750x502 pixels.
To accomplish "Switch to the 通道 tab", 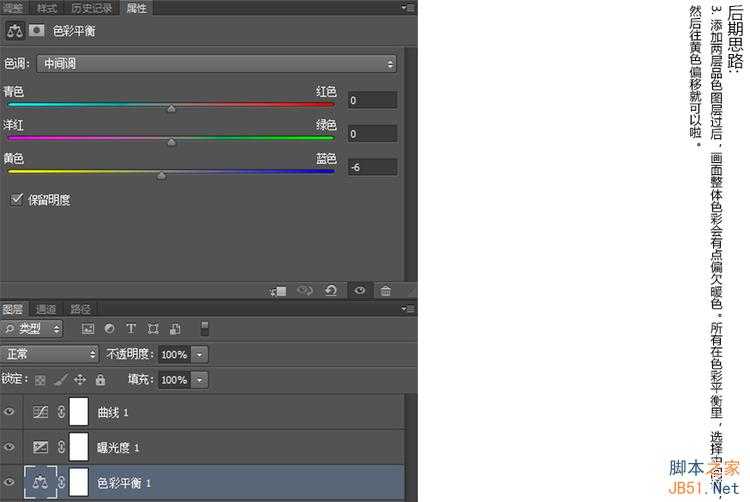I will (x=47, y=309).
